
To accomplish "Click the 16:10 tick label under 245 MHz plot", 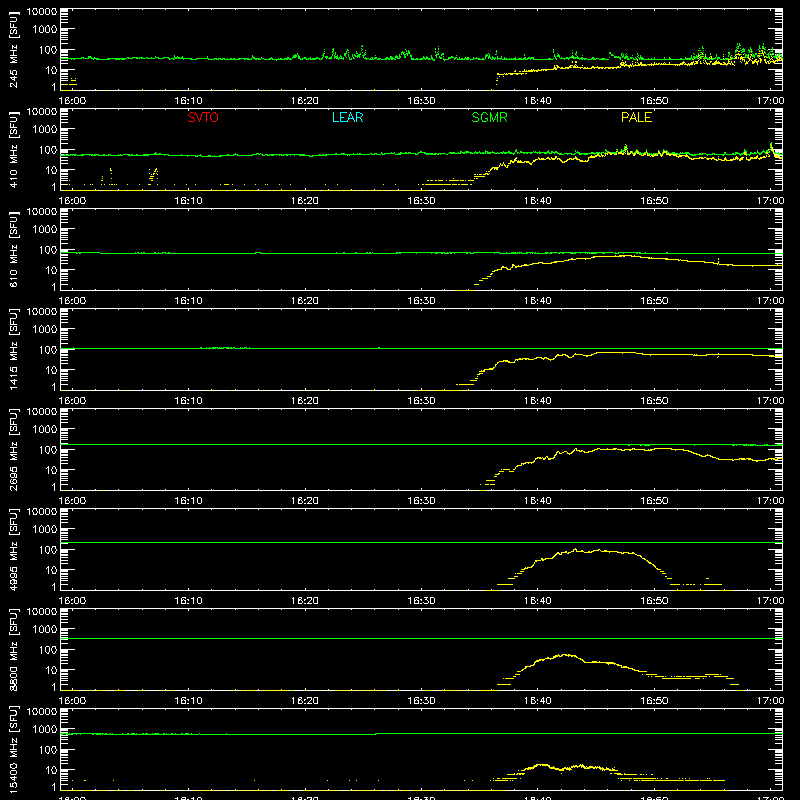I will click(189, 101).
